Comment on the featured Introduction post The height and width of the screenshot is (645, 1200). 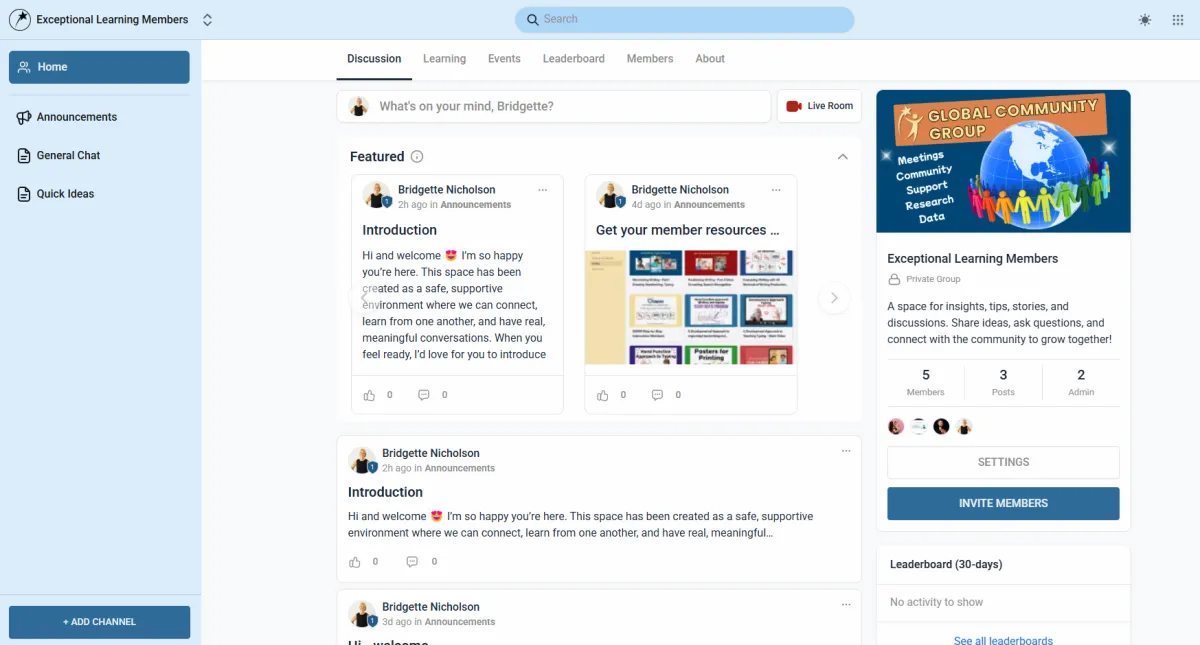424,395
